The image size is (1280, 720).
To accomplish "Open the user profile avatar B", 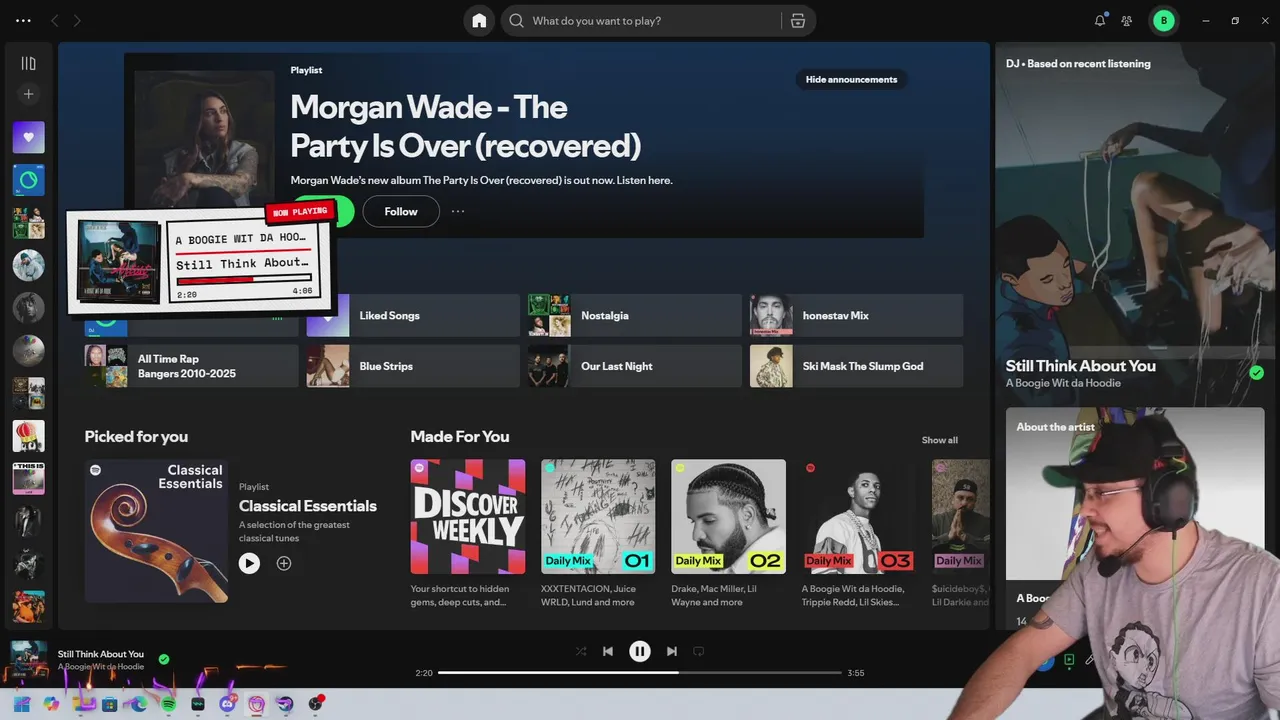I will [1164, 20].
